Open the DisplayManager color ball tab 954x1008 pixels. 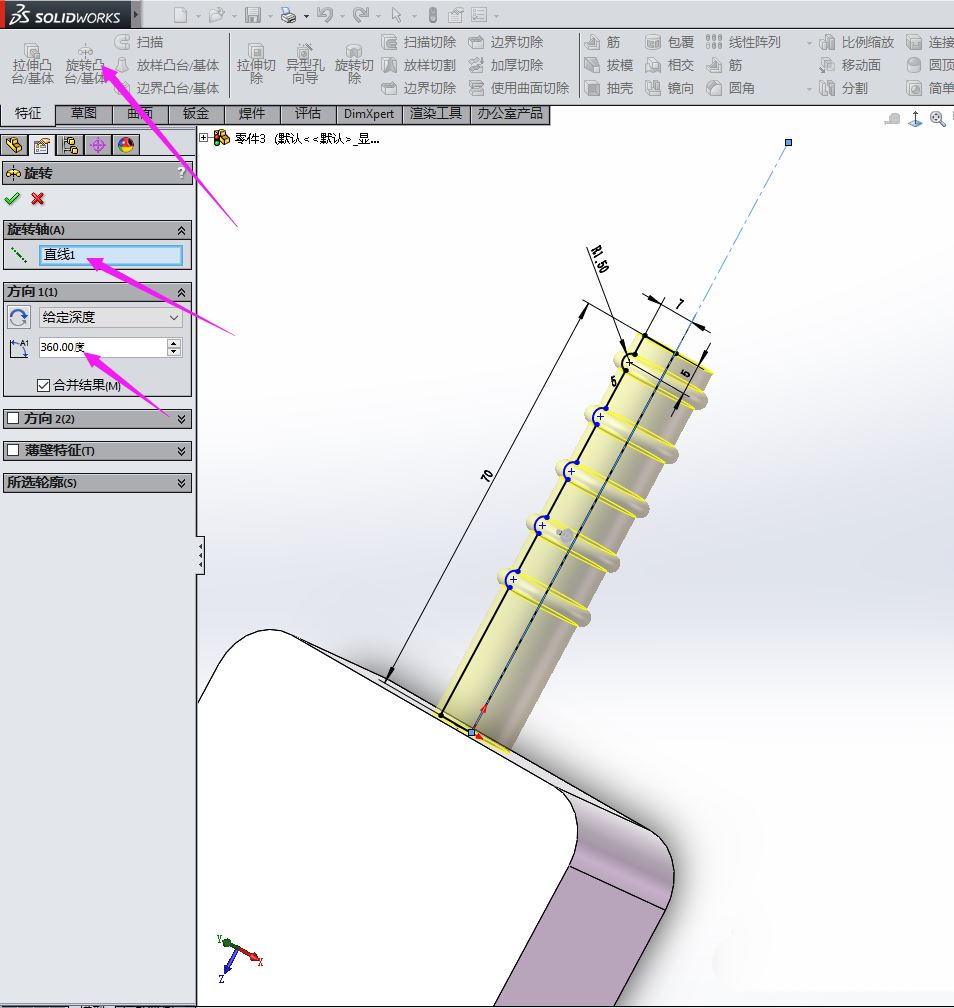tap(125, 145)
